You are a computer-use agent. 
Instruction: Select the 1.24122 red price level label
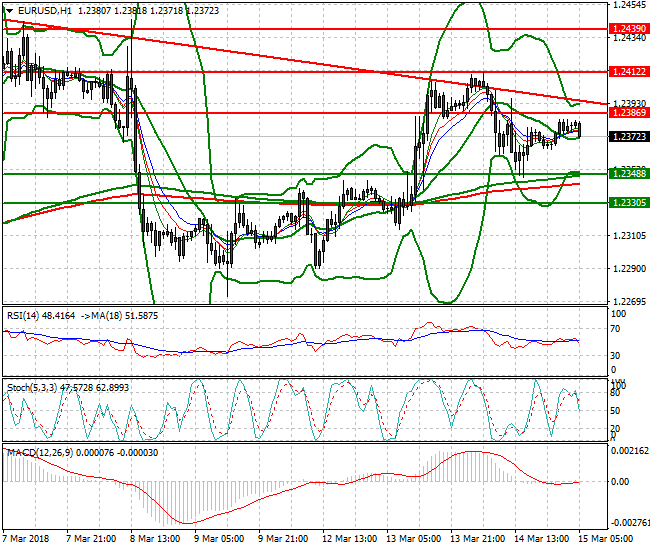[x=629, y=72]
